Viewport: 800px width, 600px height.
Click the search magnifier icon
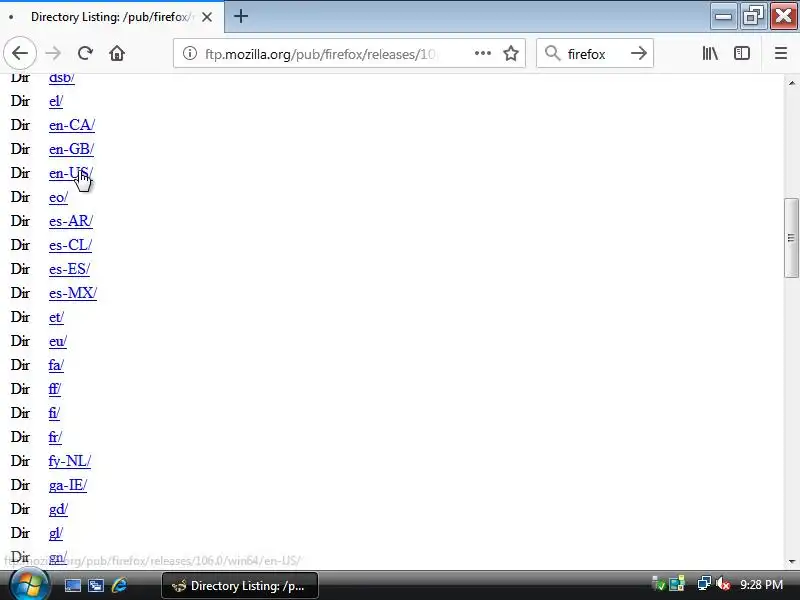552,53
